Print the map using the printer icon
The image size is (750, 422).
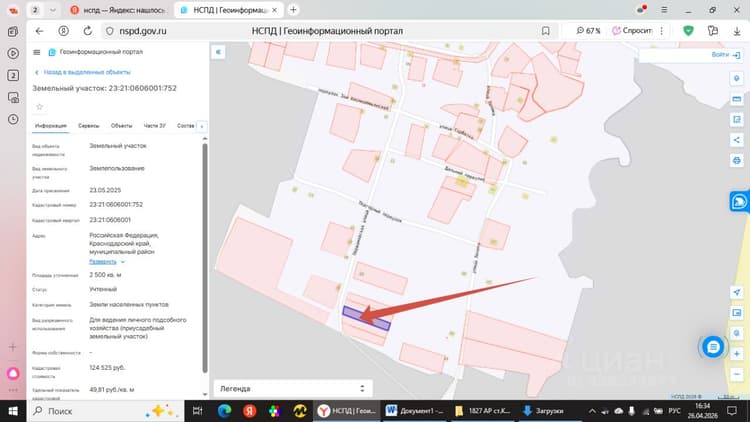737,161
